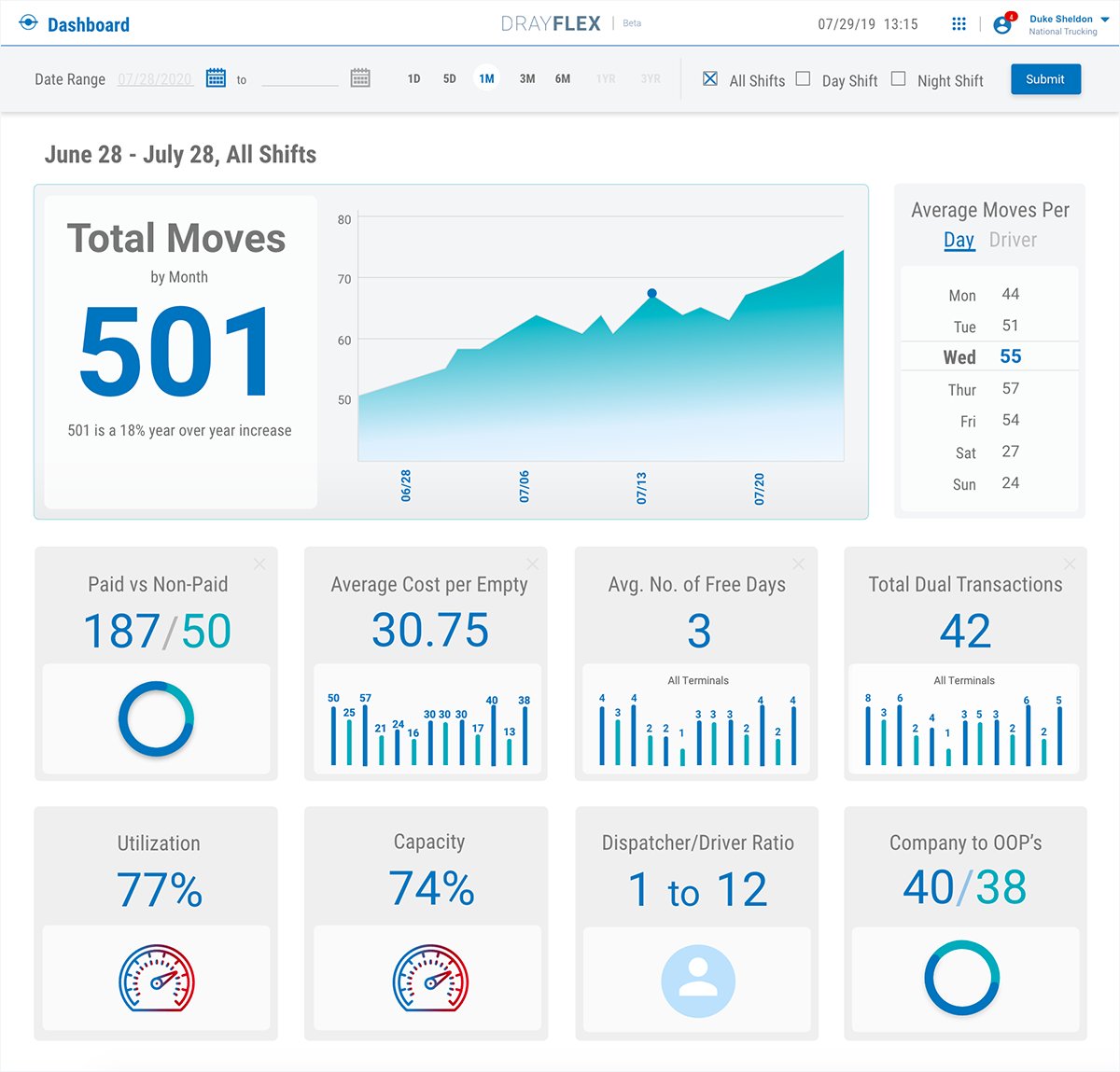Select the Fri 54 row
The width and height of the screenshot is (1120, 1072).
point(989,420)
